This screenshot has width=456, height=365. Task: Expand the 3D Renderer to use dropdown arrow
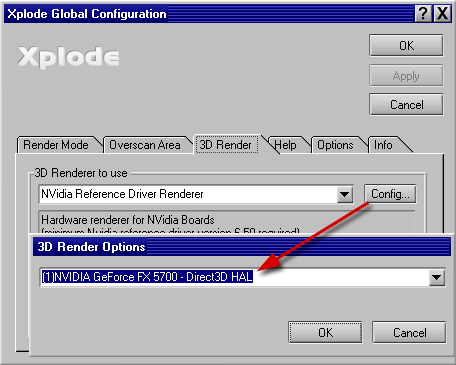(x=344, y=194)
